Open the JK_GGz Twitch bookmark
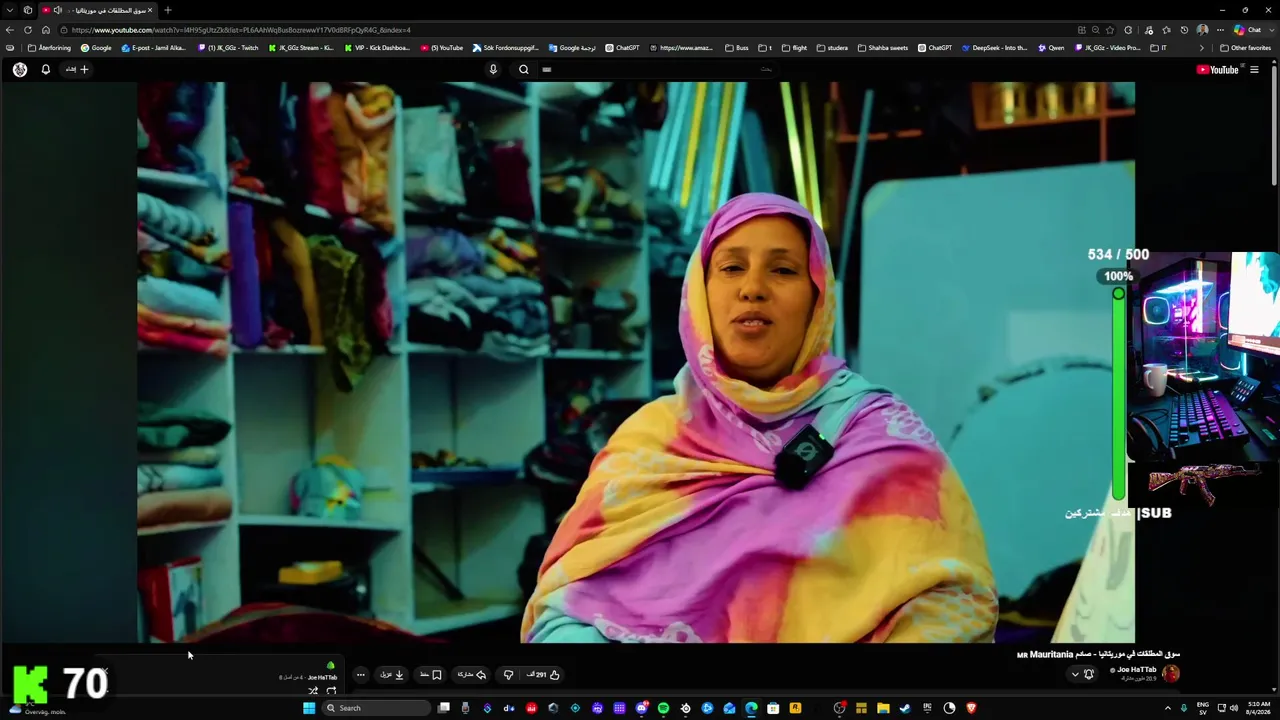 [228, 48]
